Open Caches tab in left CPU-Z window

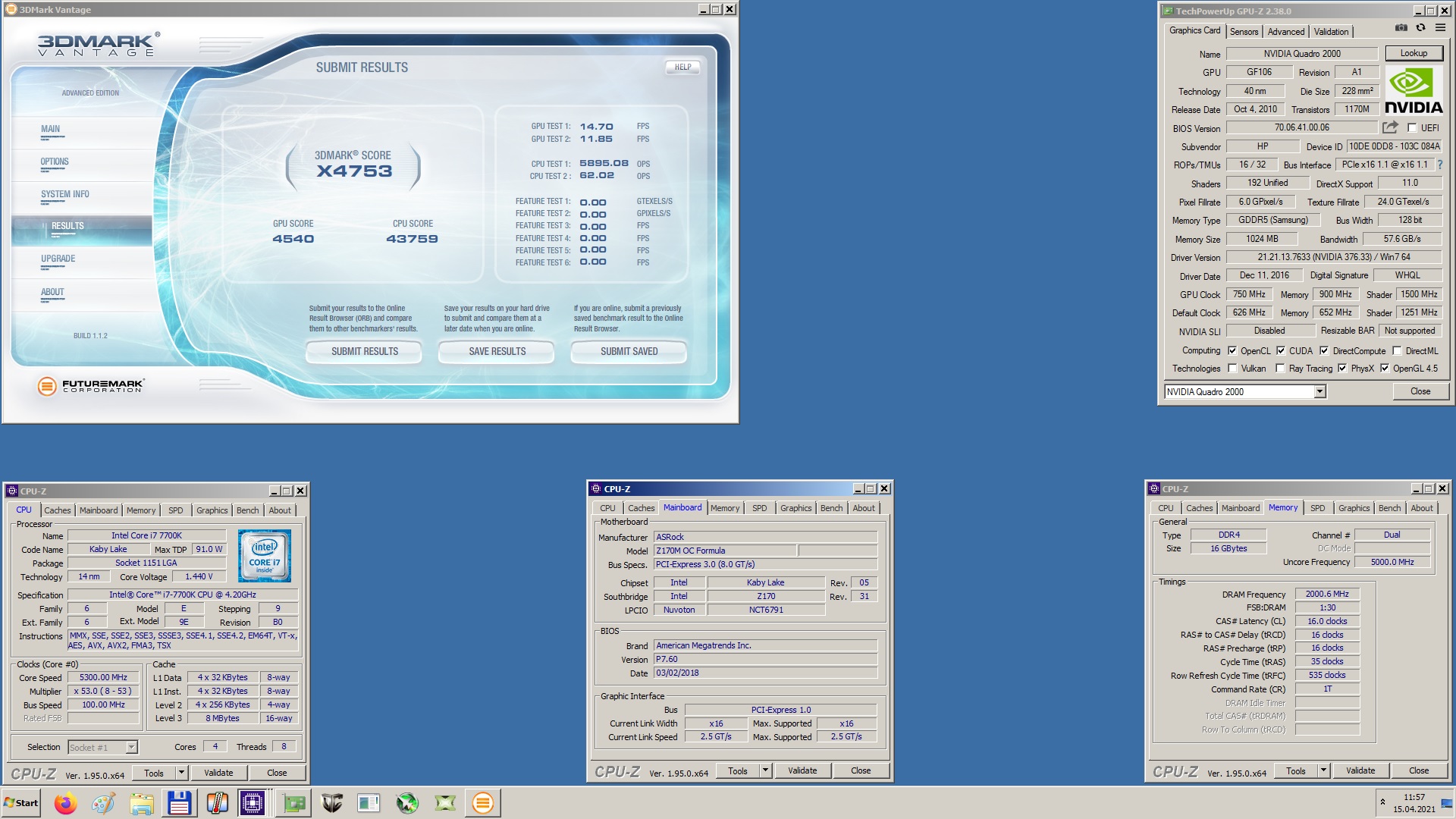[x=57, y=510]
